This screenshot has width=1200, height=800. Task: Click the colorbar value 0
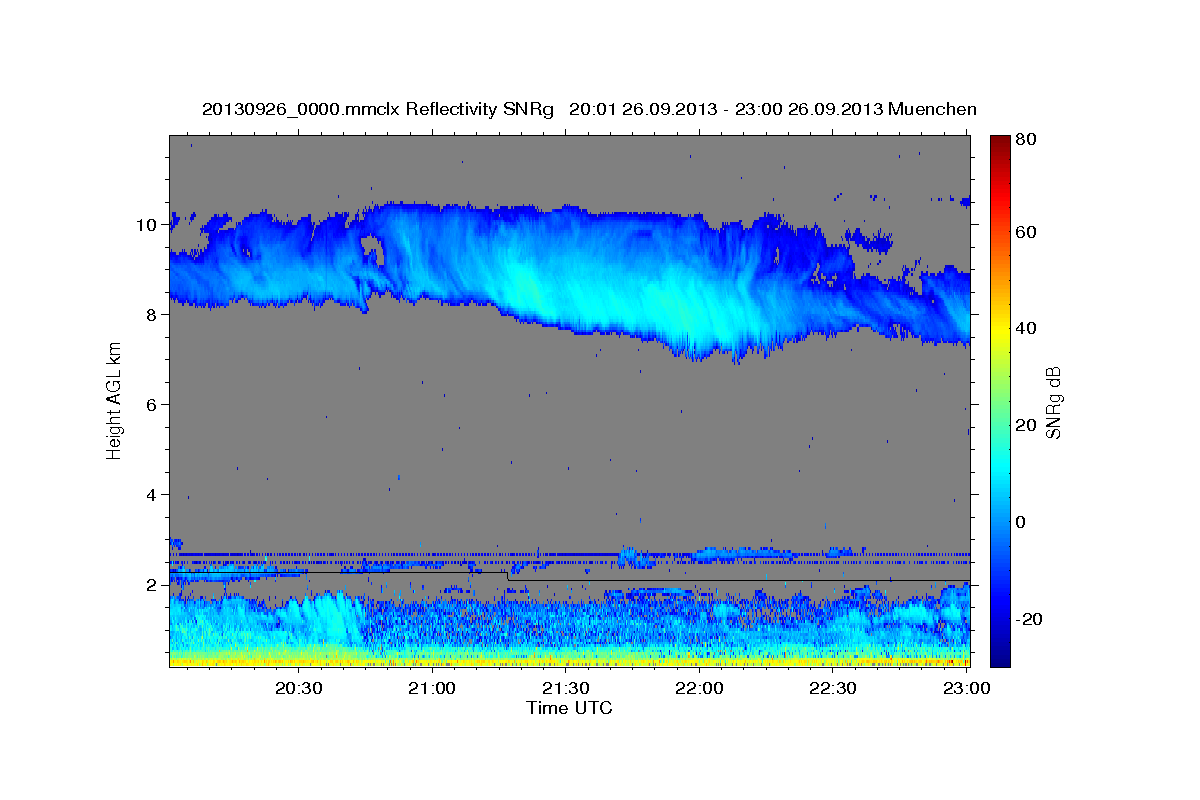(1022, 522)
